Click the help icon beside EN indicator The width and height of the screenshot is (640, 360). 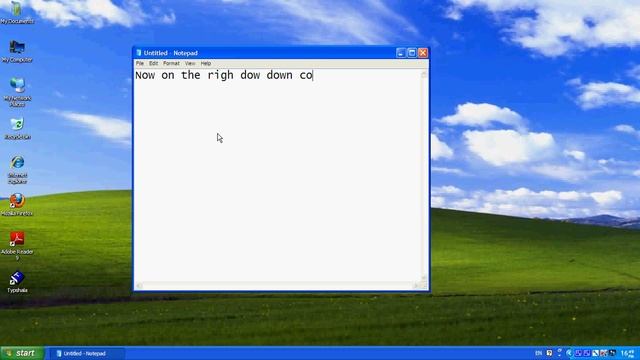[x=549, y=353]
